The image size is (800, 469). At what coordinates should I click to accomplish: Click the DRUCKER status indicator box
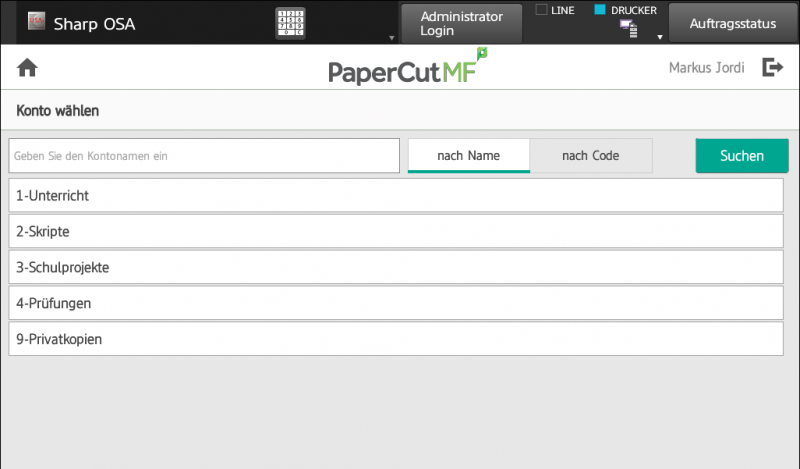click(601, 10)
